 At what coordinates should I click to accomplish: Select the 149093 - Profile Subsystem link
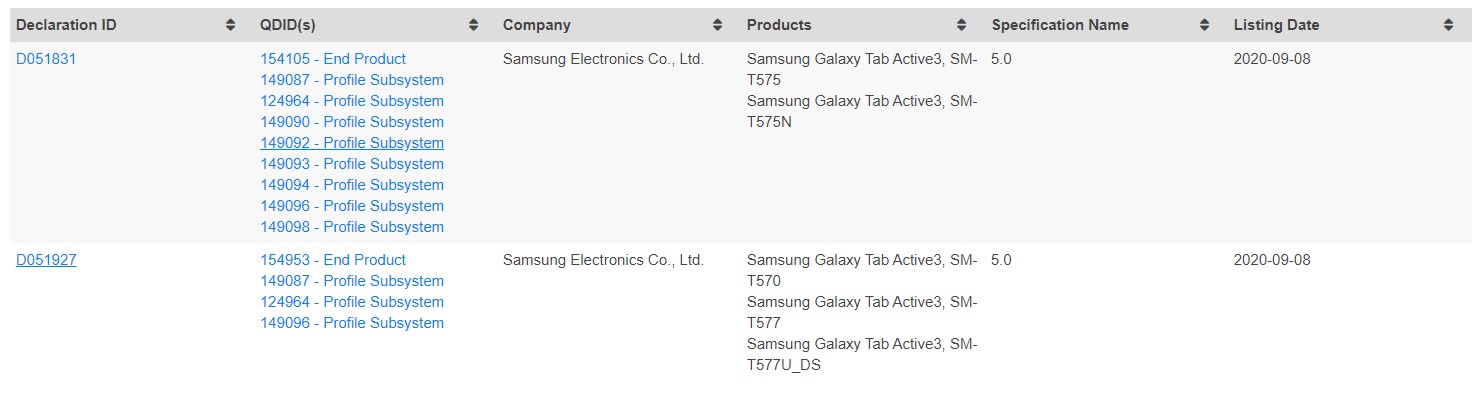(x=352, y=164)
